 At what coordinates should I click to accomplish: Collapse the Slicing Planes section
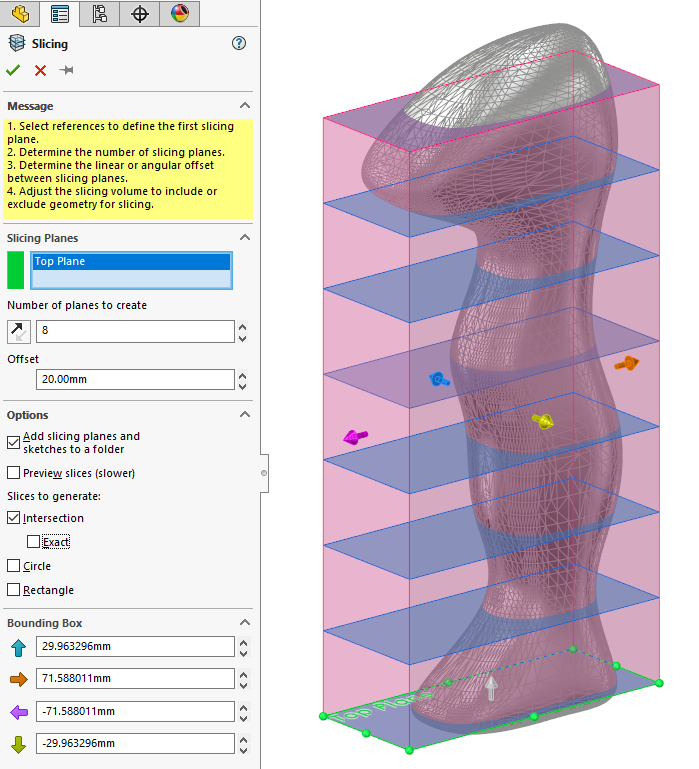point(244,238)
